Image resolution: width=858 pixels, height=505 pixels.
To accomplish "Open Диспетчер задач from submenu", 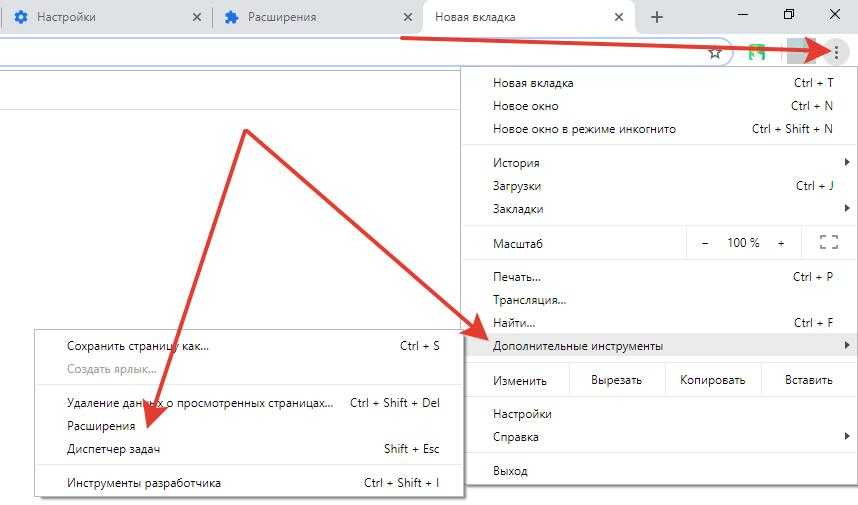I will click(x=113, y=449).
